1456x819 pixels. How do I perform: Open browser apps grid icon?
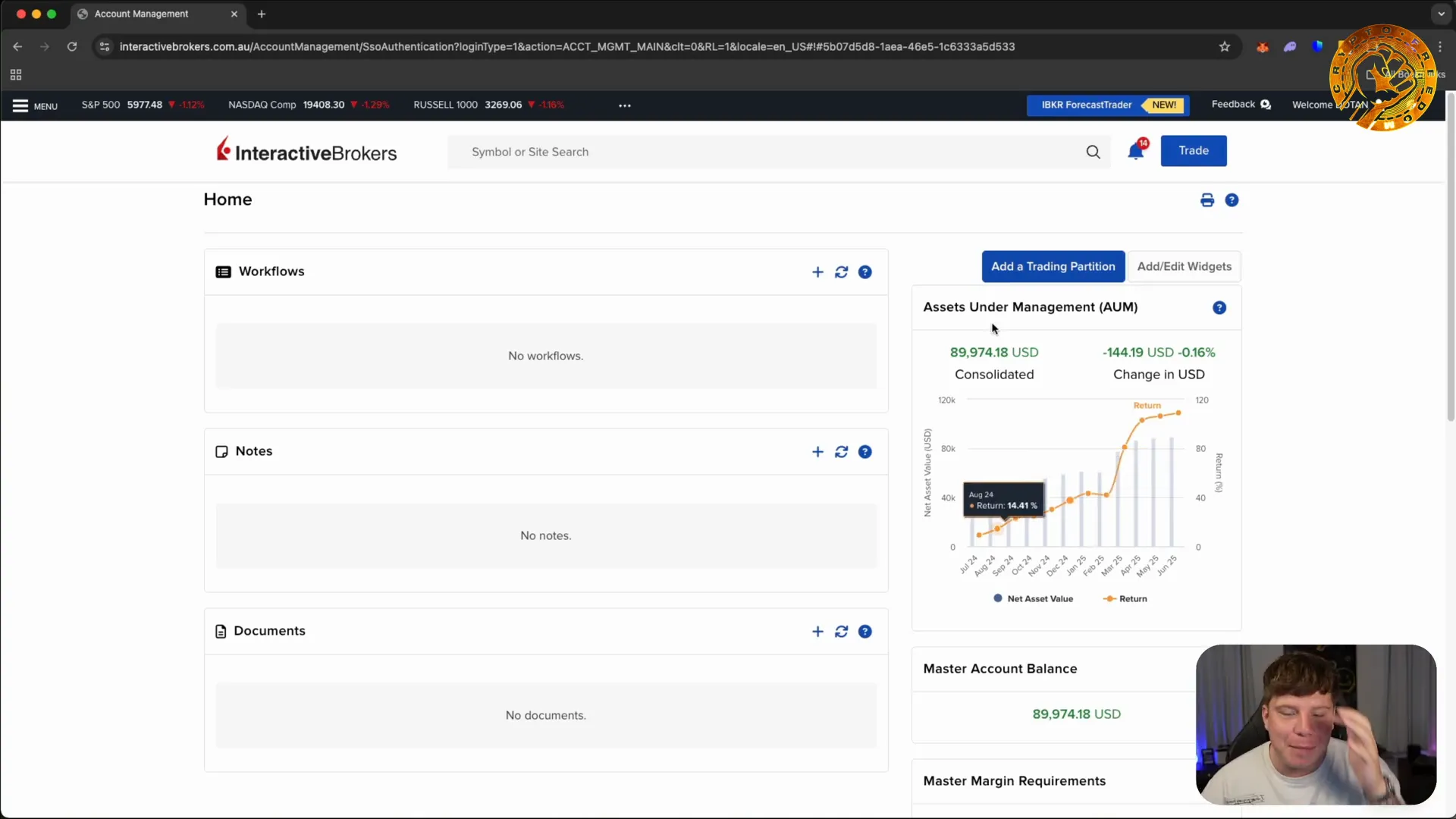[16, 75]
